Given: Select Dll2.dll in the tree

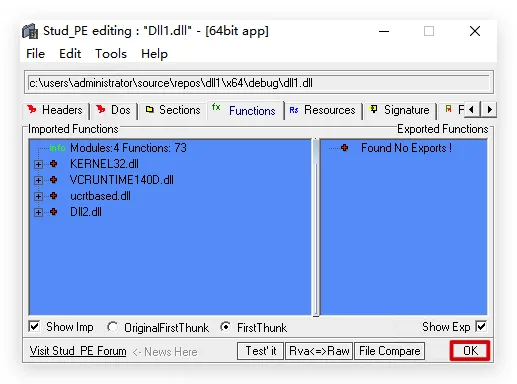Looking at the screenshot, I should [86, 212].
